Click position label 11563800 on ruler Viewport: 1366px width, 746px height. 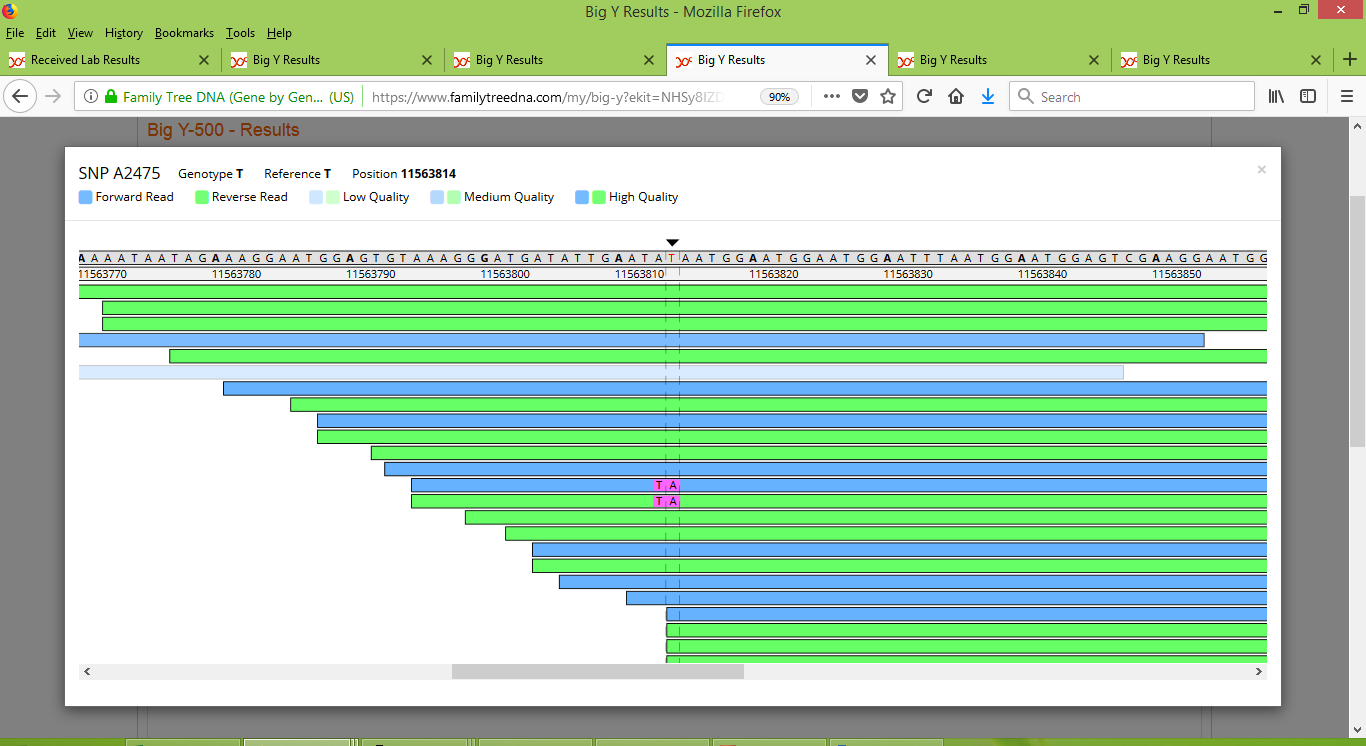[x=505, y=274]
